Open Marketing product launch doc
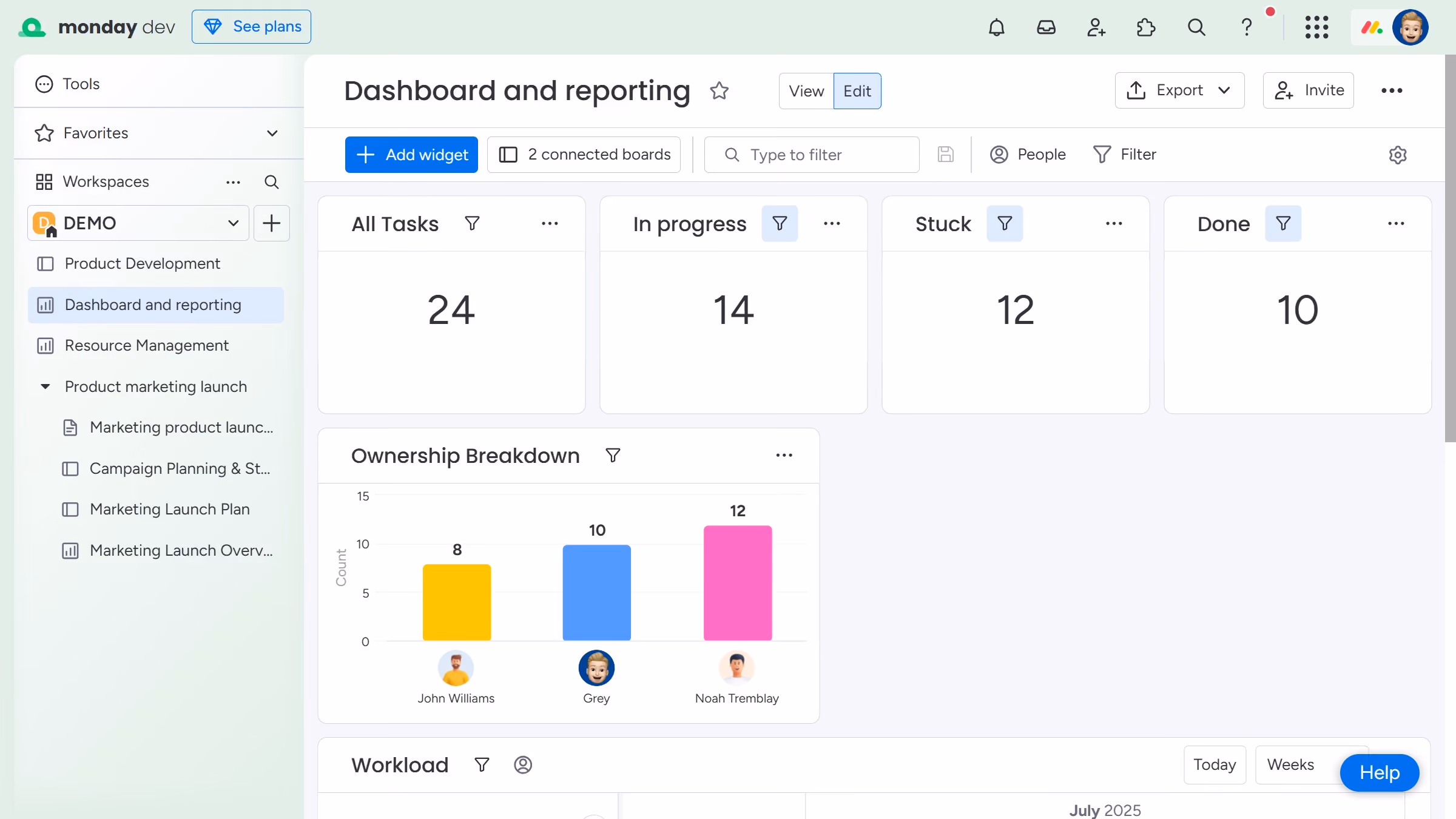Viewport: 1456px width, 819px height. 168,427
